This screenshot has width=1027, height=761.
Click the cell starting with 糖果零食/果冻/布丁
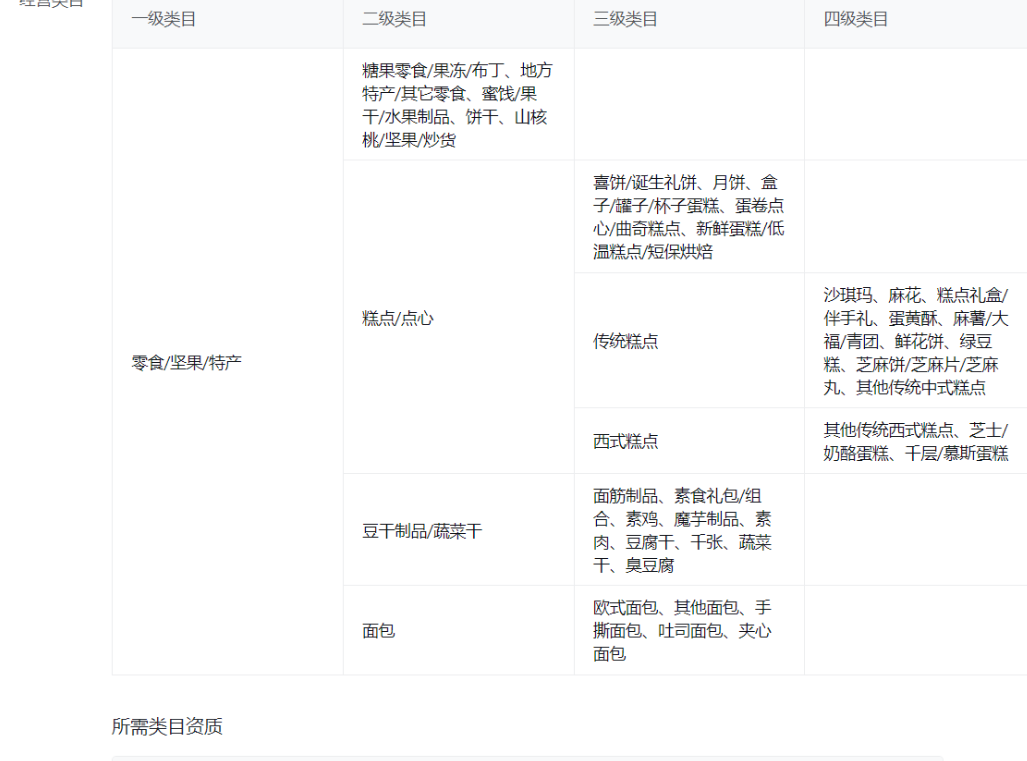[457, 105]
